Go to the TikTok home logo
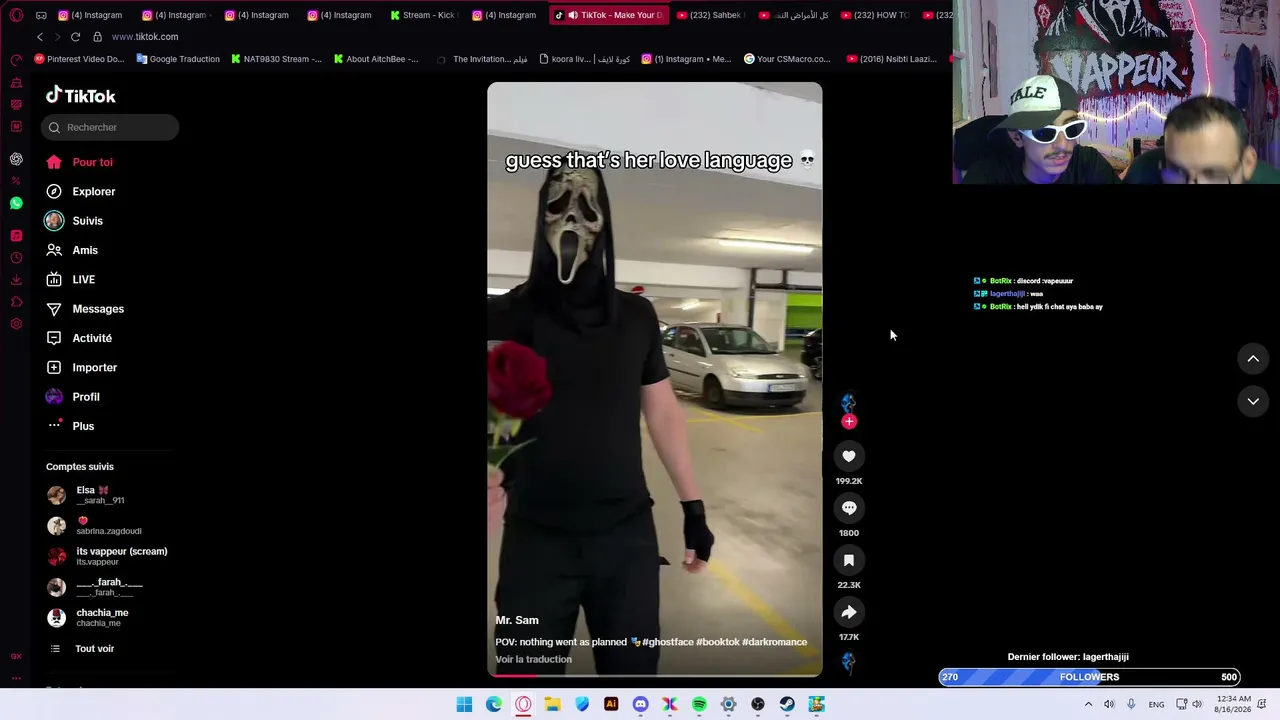The height and width of the screenshot is (720, 1280). coord(81,96)
